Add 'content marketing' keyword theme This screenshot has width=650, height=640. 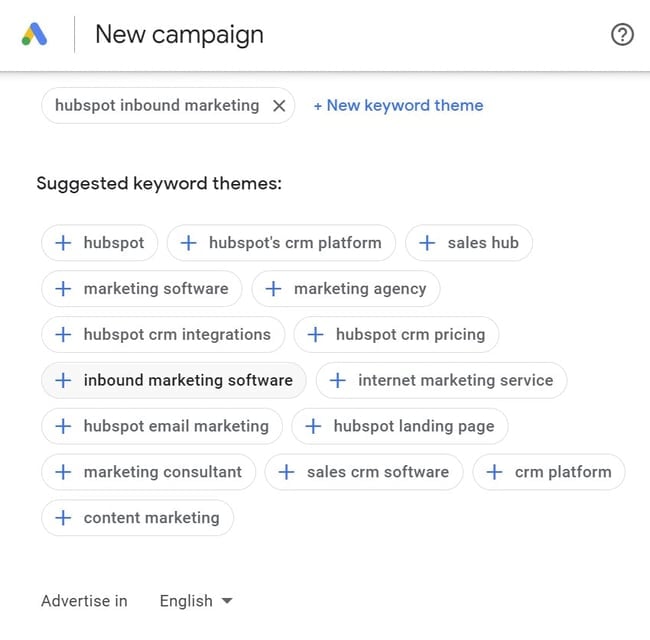point(138,518)
